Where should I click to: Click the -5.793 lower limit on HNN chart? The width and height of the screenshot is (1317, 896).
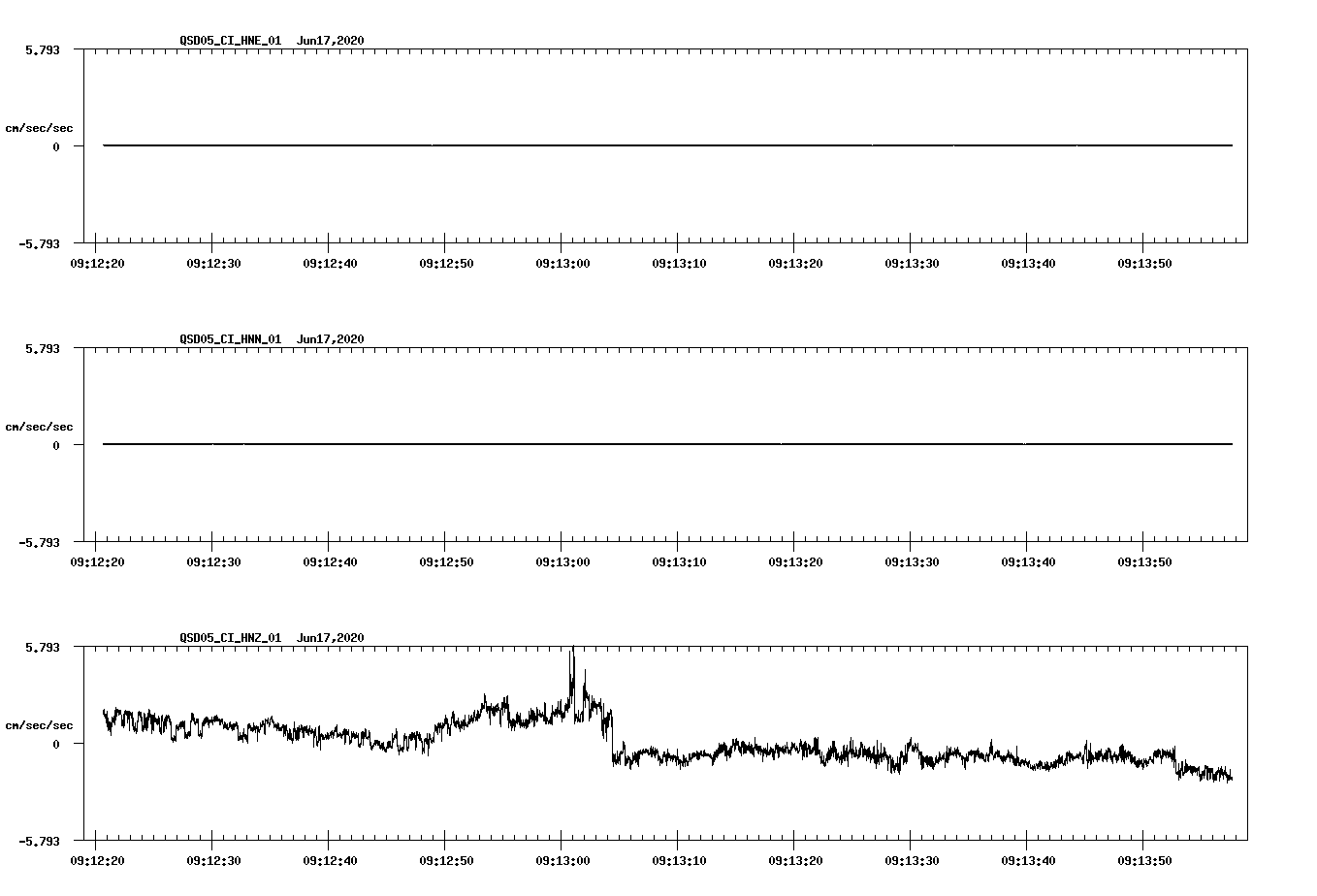(x=39, y=543)
